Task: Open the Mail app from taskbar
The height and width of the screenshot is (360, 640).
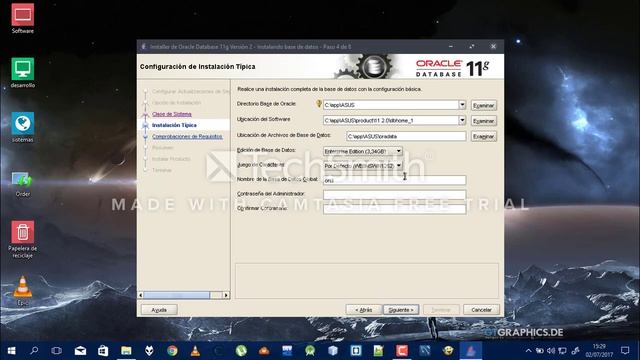Action: 80,351
